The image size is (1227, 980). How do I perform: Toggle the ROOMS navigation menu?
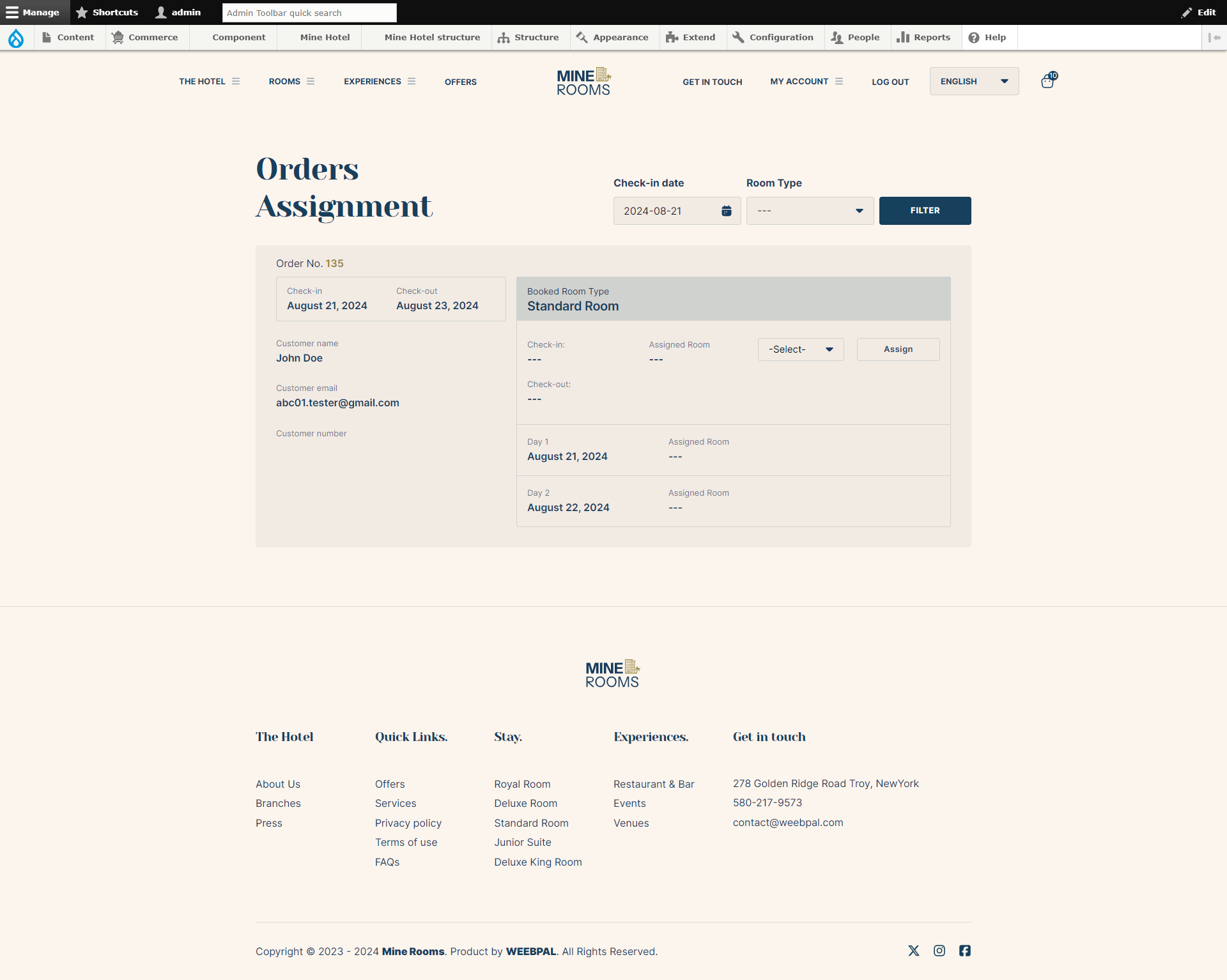coord(311,82)
